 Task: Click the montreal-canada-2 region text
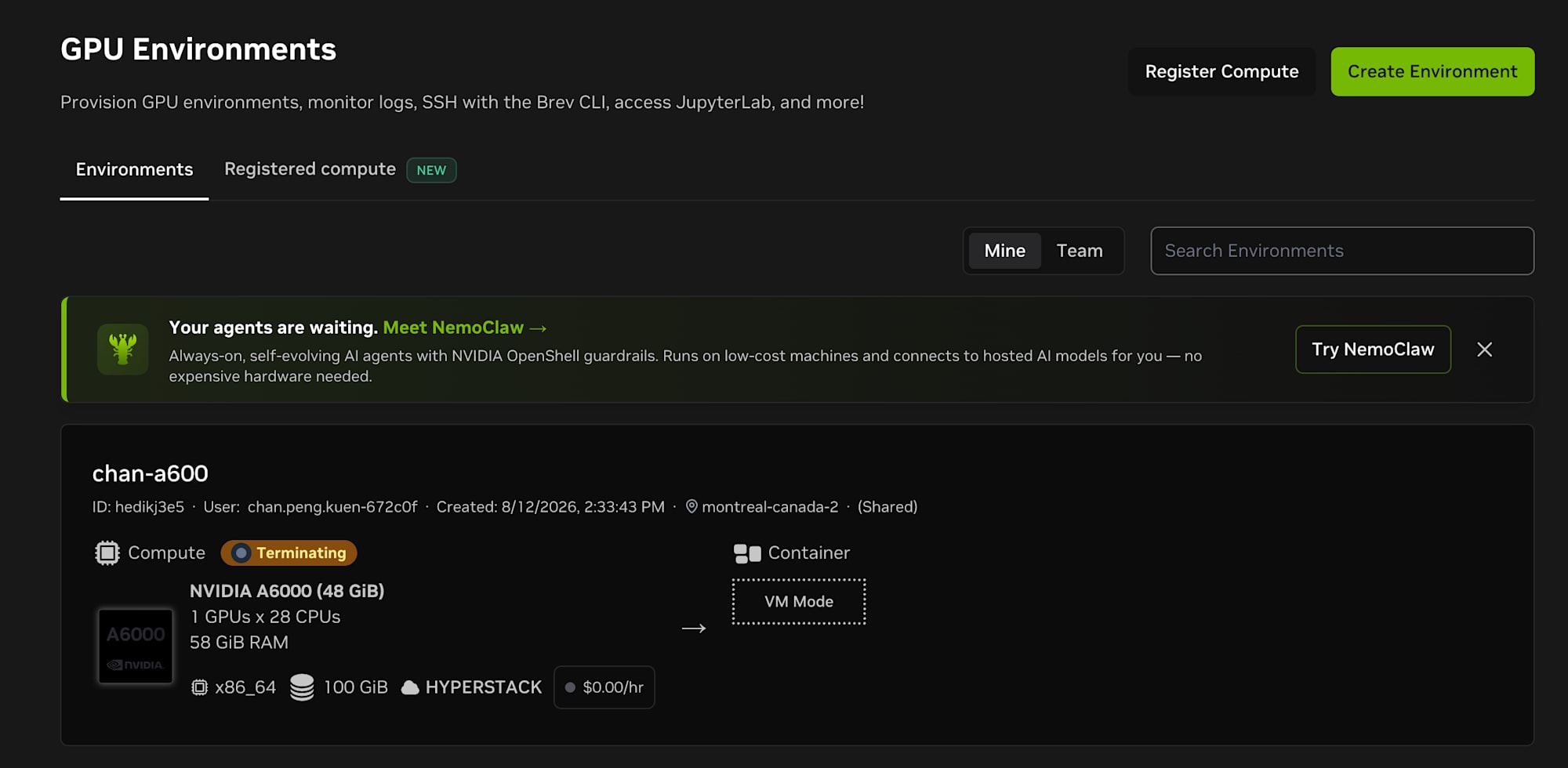770,507
